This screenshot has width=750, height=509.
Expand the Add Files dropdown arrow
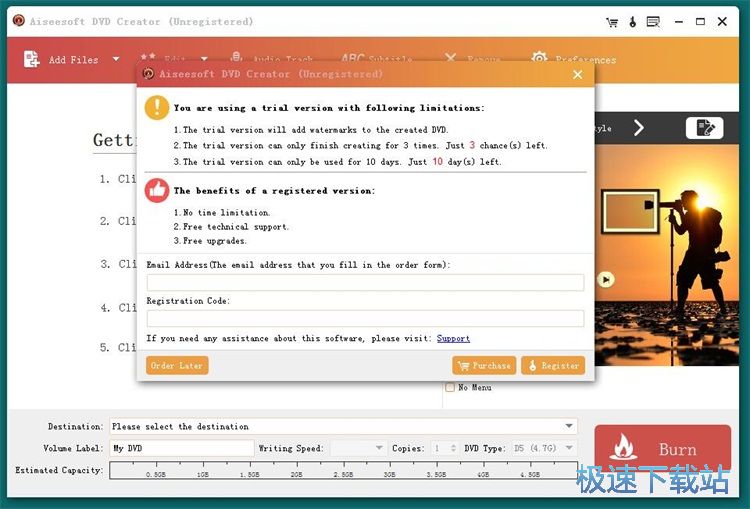coord(116,59)
